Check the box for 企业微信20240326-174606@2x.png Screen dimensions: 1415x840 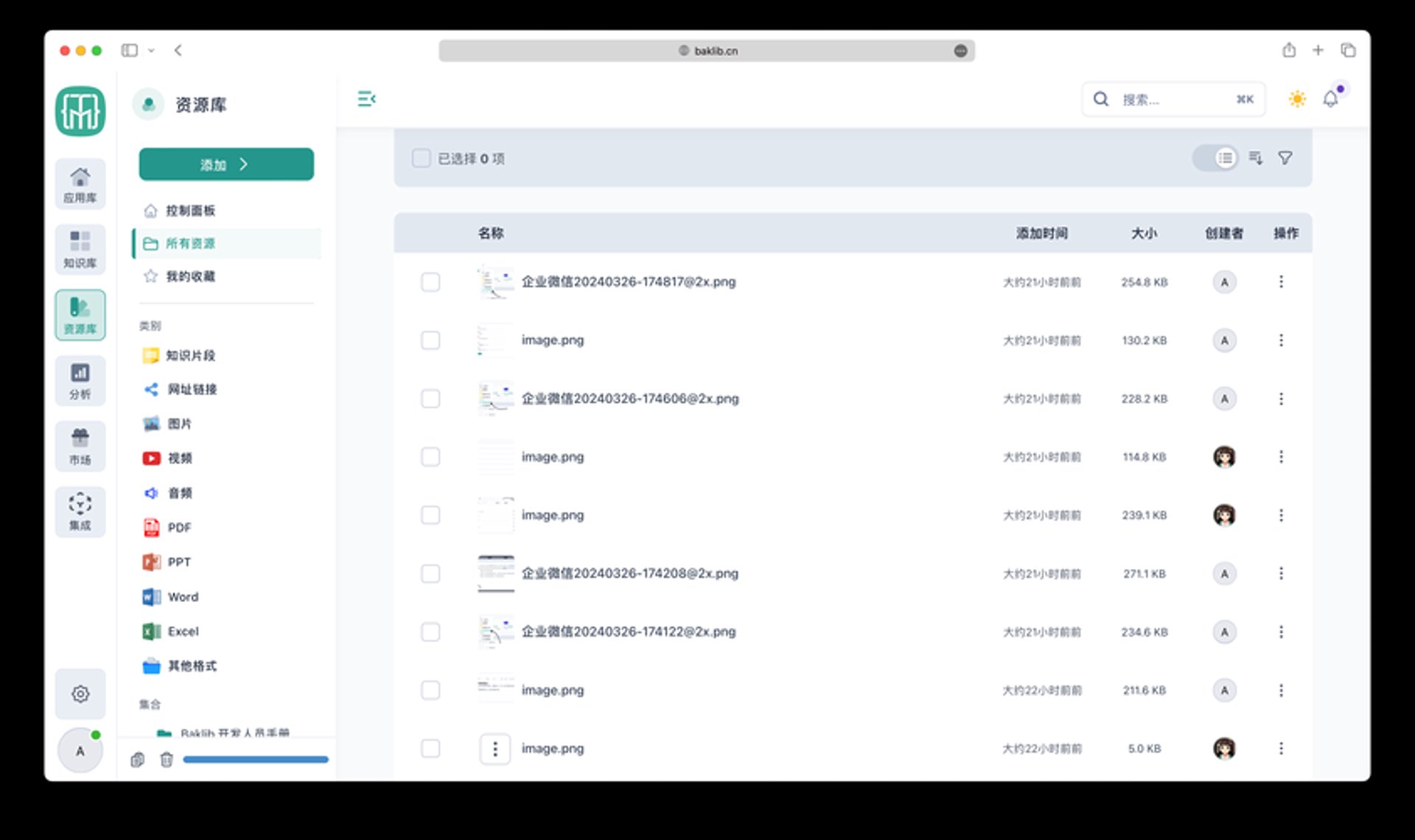[x=430, y=398]
